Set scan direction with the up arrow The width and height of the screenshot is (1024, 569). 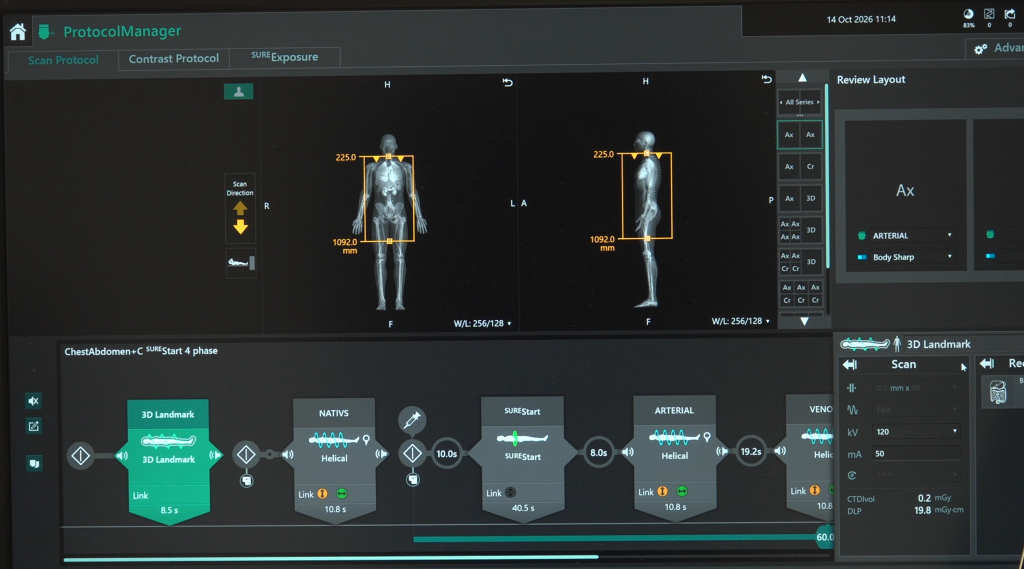(x=240, y=208)
